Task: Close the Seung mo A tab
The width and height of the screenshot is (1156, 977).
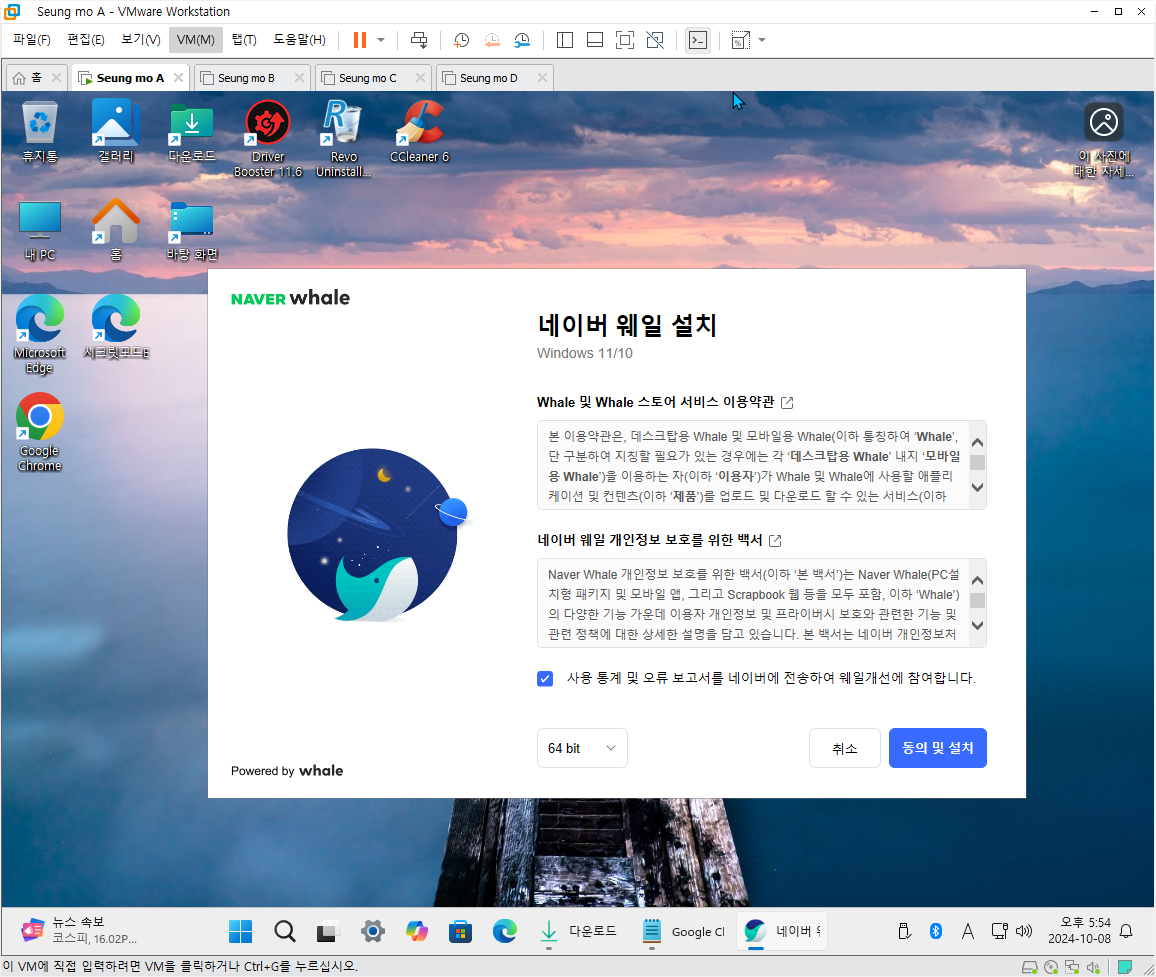Action: [x=178, y=77]
